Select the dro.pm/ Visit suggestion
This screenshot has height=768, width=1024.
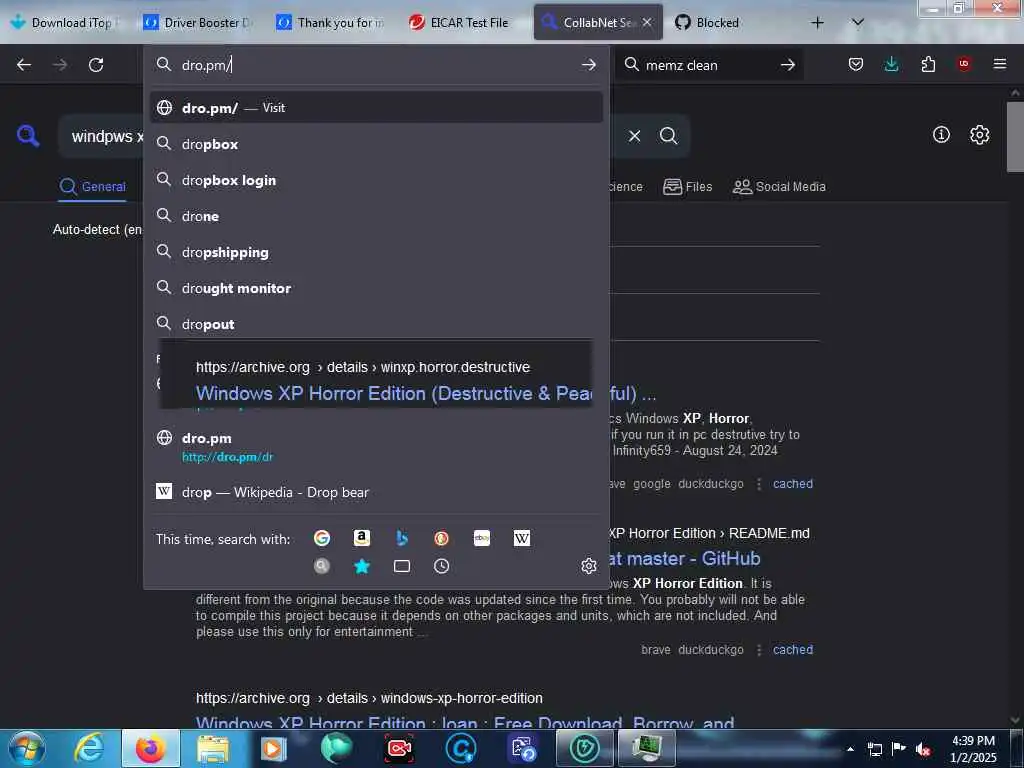click(x=376, y=108)
